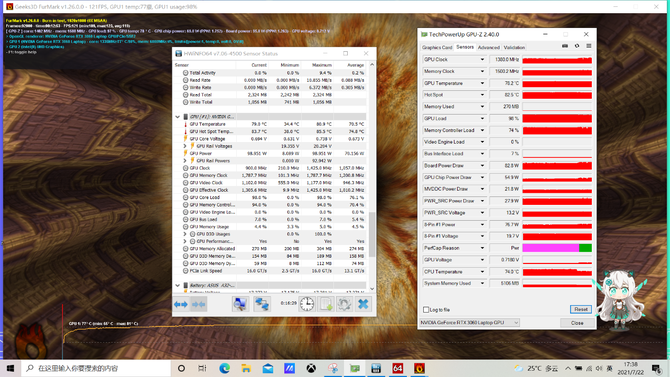Open HWiNFO remote network computers icon

pyautogui.click(x=262, y=304)
